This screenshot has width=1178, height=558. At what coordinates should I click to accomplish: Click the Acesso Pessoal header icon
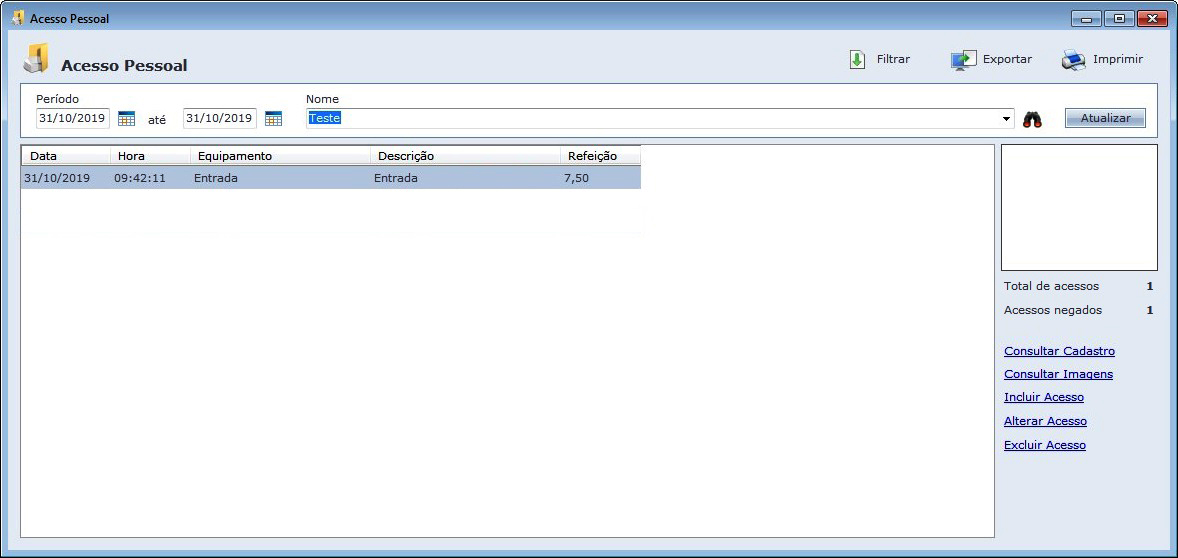[x=36, y=60]
